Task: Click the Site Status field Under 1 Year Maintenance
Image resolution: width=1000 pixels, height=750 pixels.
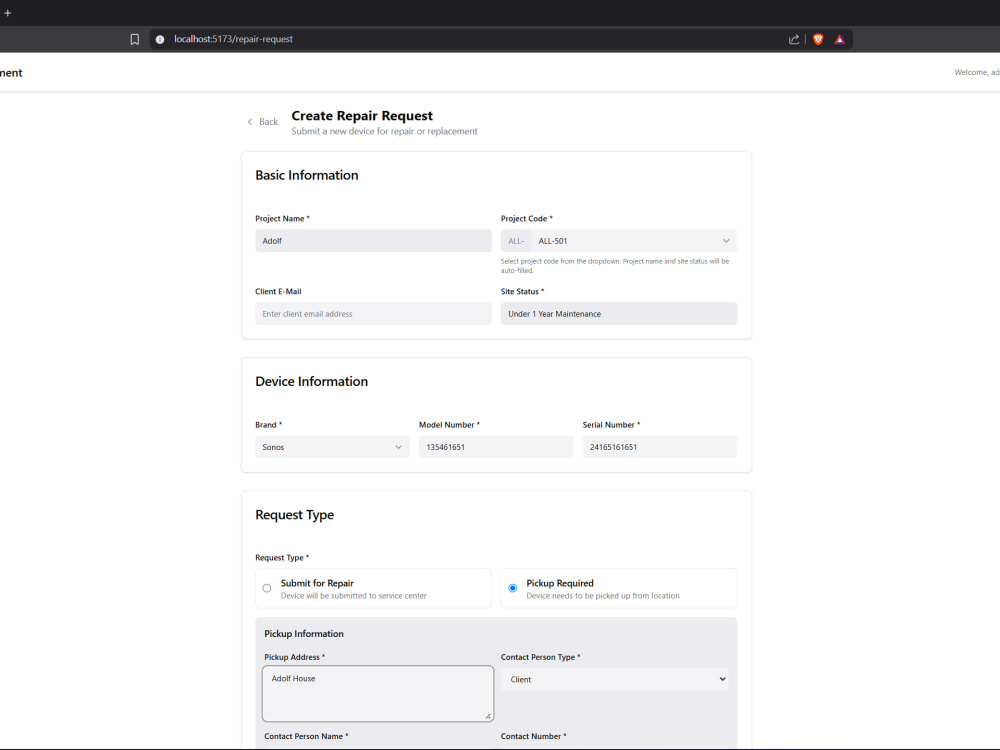Action: [619, 313]
